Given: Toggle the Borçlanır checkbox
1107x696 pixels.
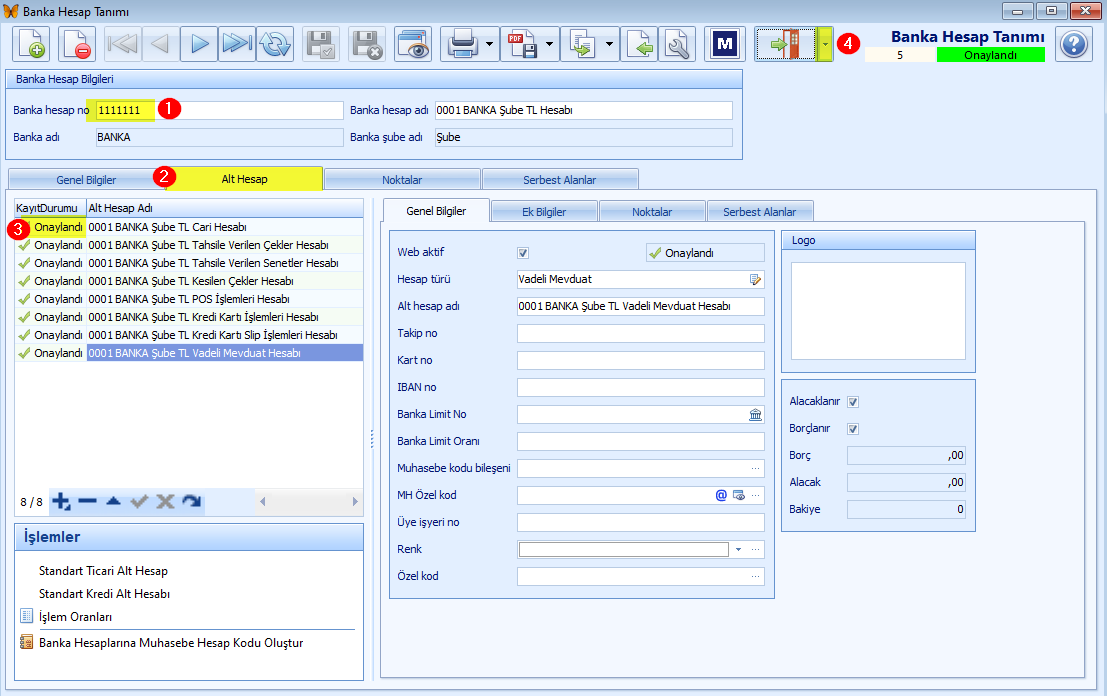Looking at the screenshot, I should (x=853, y=428).
